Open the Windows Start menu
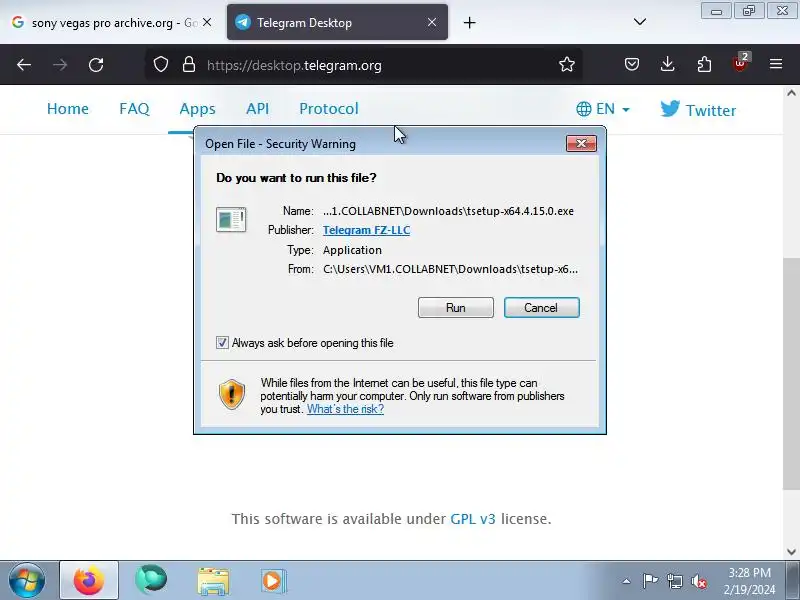This screenshot has width=800, height=600. coord(27,581)
